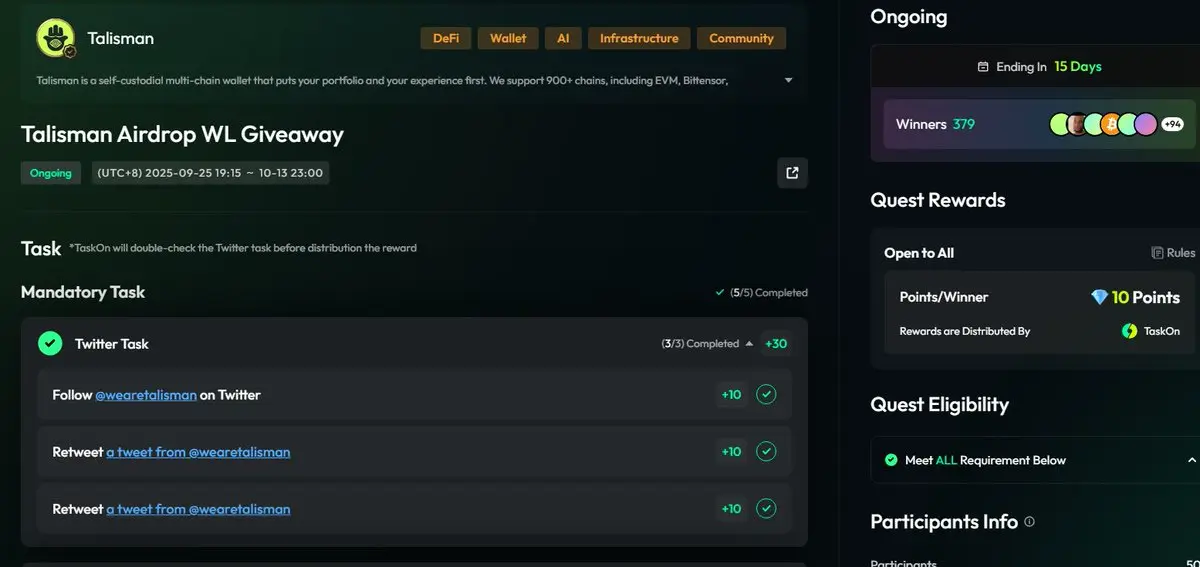Click the Open to All label
This screenshot has width=1200, height=567.
[x=919, y=253]
